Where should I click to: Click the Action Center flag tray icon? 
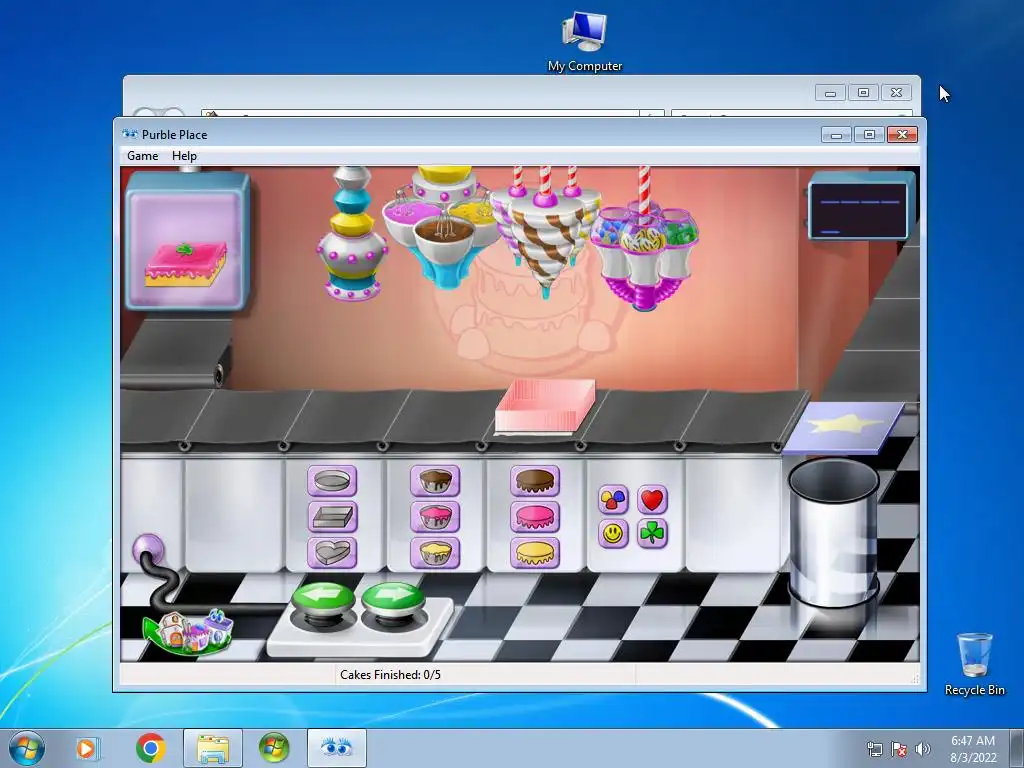[899, 749]
